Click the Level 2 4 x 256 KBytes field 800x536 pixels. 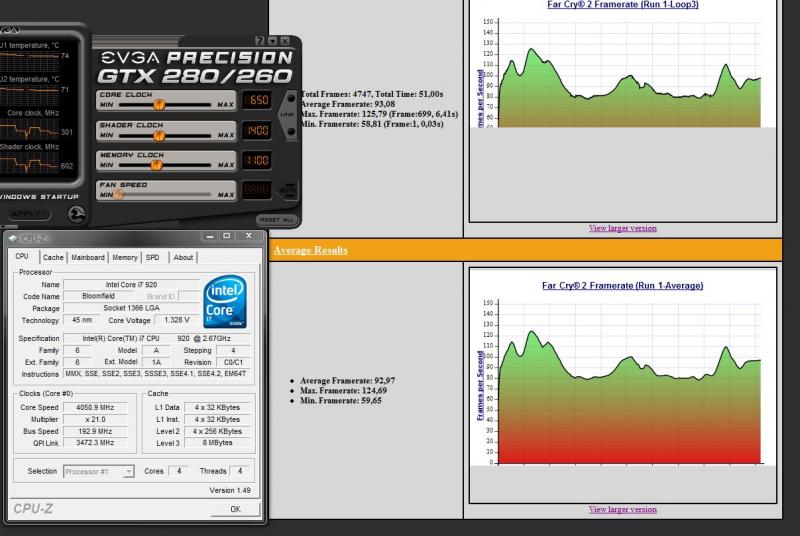click(217, 431)
